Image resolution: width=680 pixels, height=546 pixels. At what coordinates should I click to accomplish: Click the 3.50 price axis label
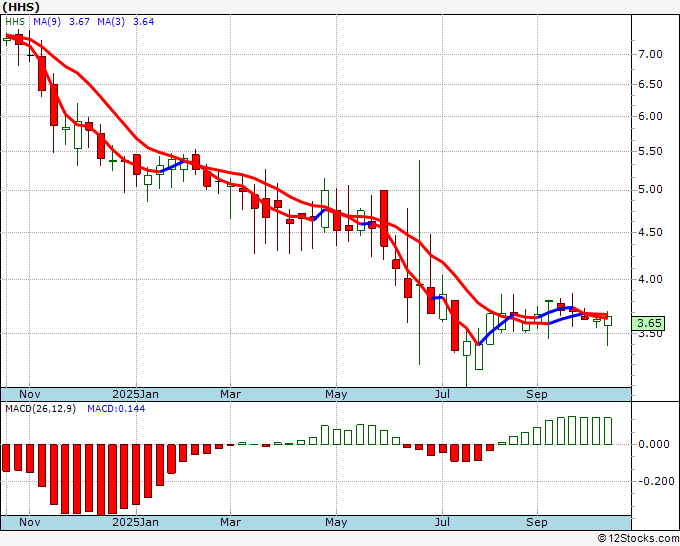pyautogui.click(x=650, y=334)
